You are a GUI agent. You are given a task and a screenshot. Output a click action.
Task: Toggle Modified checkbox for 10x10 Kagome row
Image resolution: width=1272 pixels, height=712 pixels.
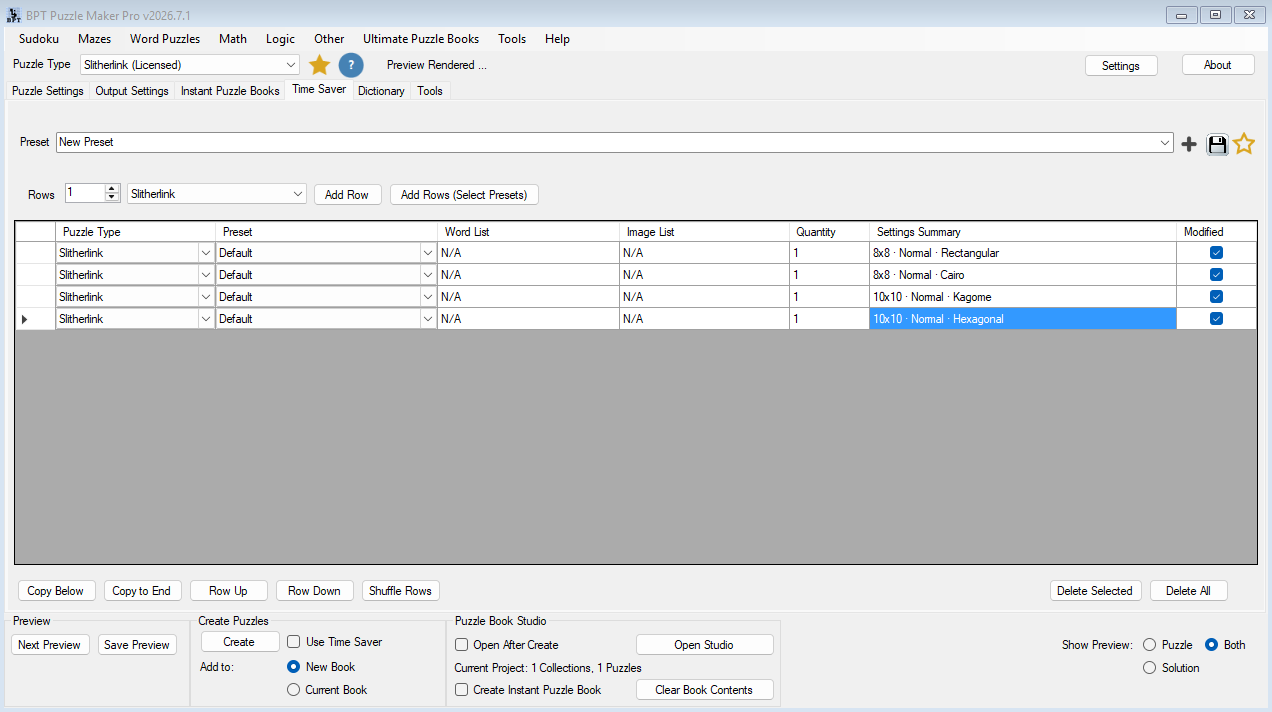tap(1216, 297)
